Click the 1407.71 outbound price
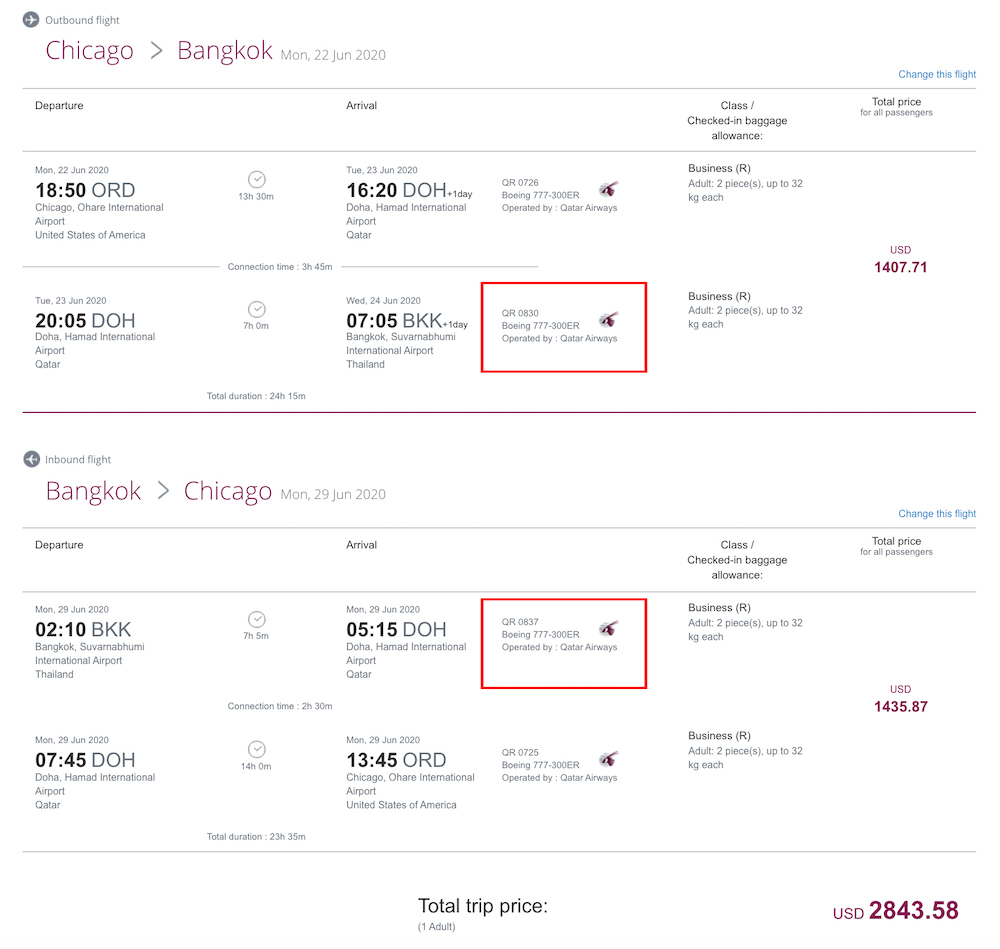 coord(901,267)
